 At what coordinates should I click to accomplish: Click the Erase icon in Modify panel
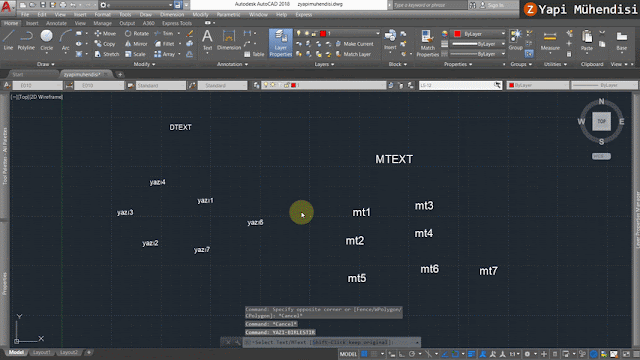pyautogui.click(x=190, y=33)
